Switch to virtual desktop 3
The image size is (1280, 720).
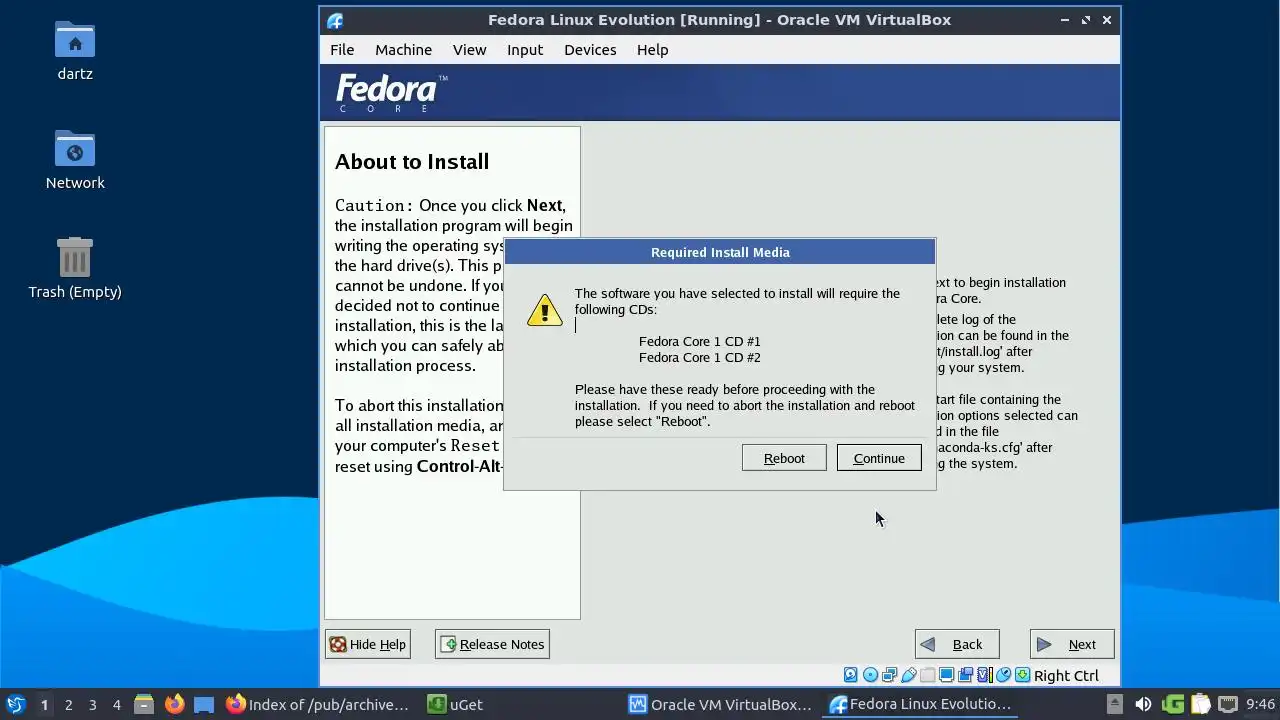click(92, 704)
